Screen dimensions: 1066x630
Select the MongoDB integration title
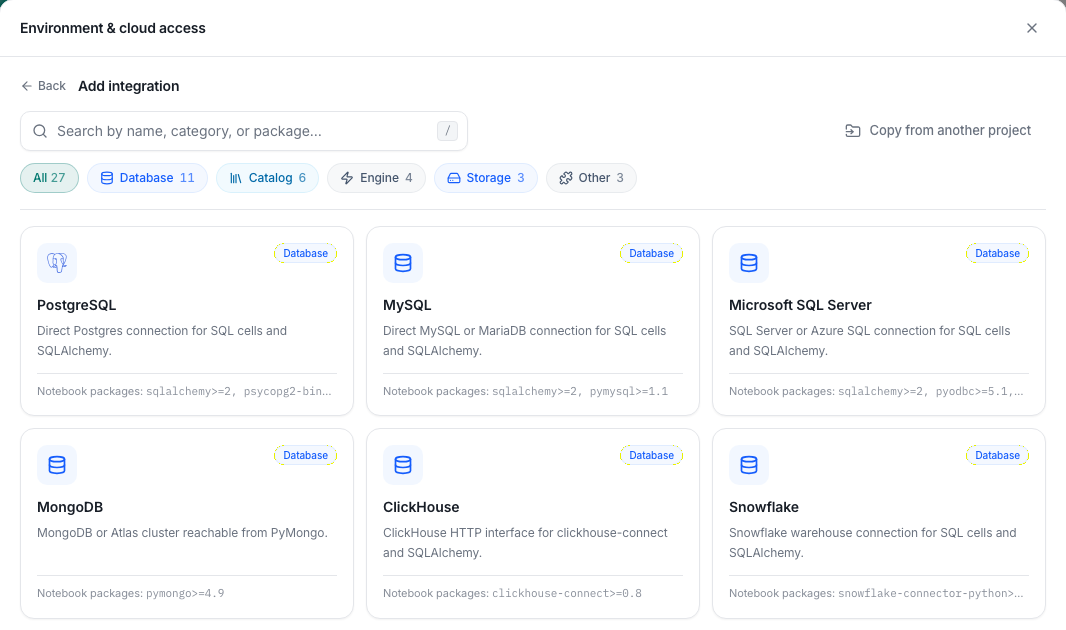[70, 507]
